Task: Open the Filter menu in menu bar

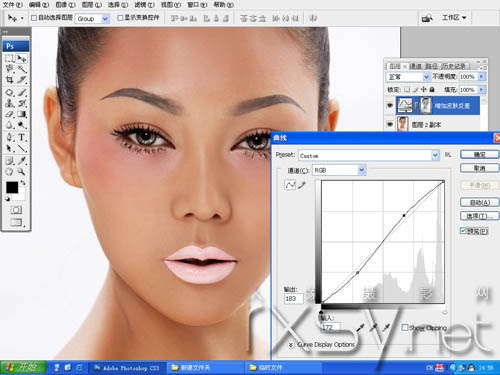Action: click(x=144, y=5)
